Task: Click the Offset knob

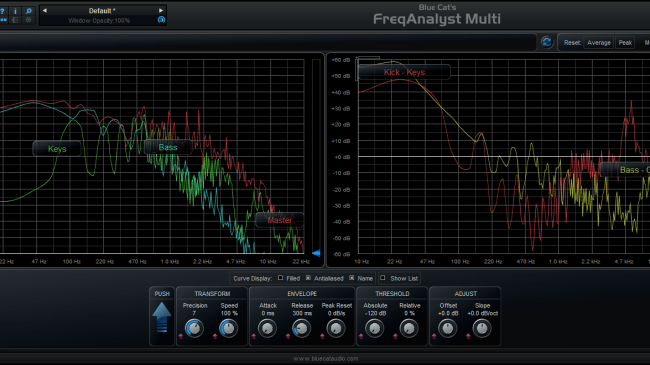Action: [448, 328]
